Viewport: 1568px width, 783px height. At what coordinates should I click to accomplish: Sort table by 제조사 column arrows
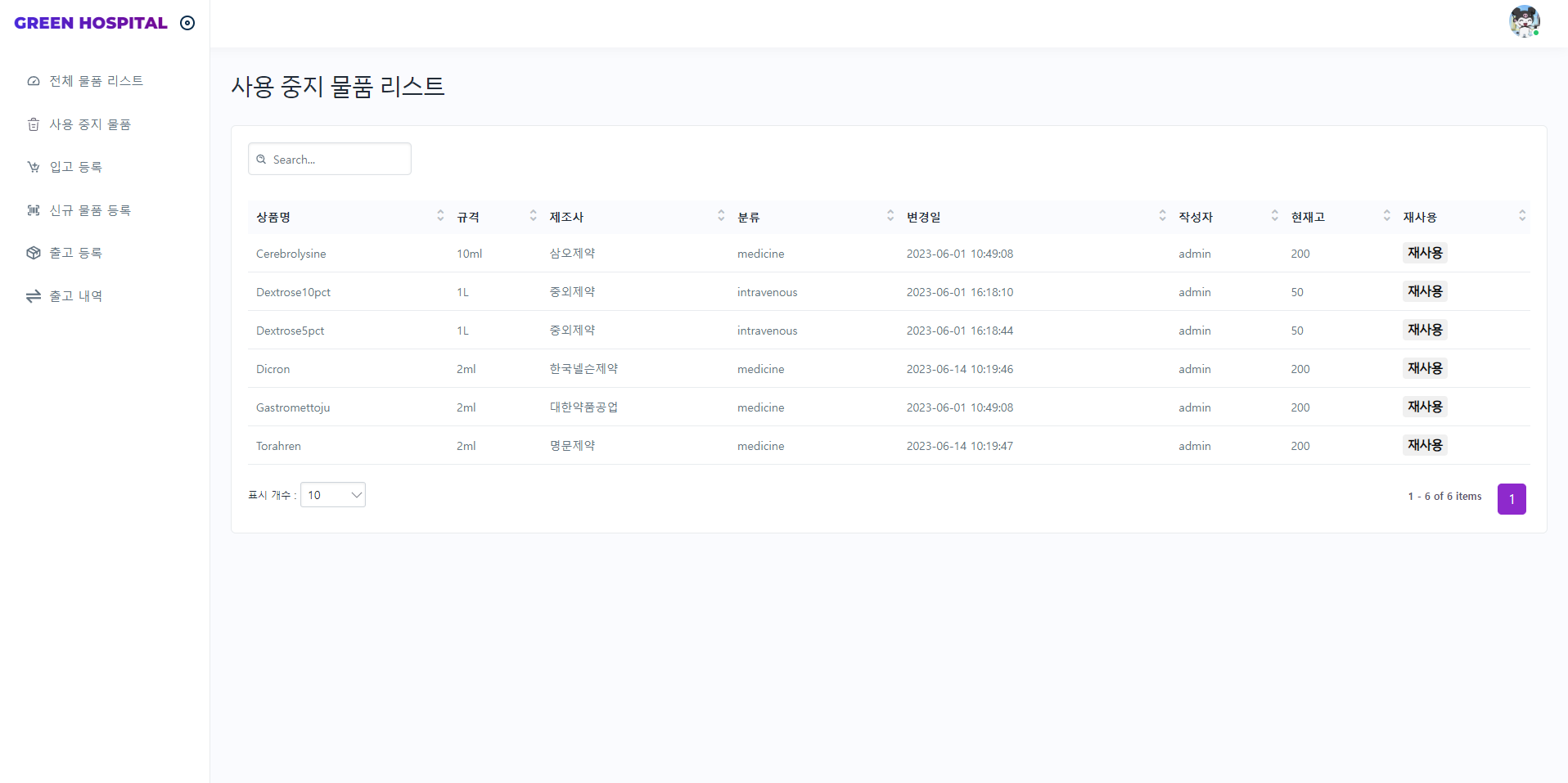click(721, 215)
